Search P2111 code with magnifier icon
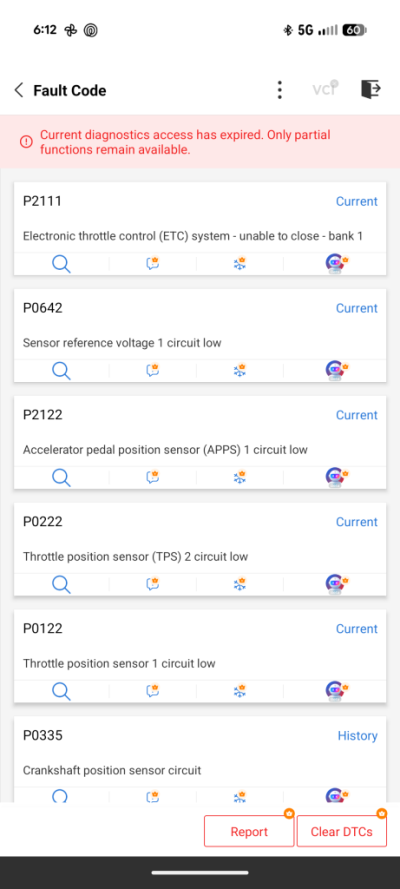The width and height of the screenshot is (400, 889). (x=61, y=264)
